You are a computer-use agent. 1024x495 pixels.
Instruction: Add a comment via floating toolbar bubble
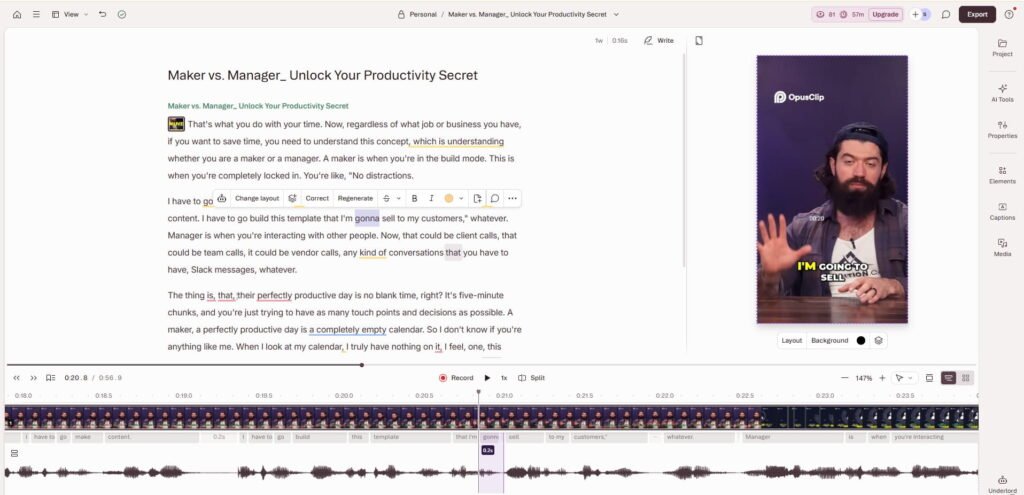pyautogui.click(x=495, y=198)
